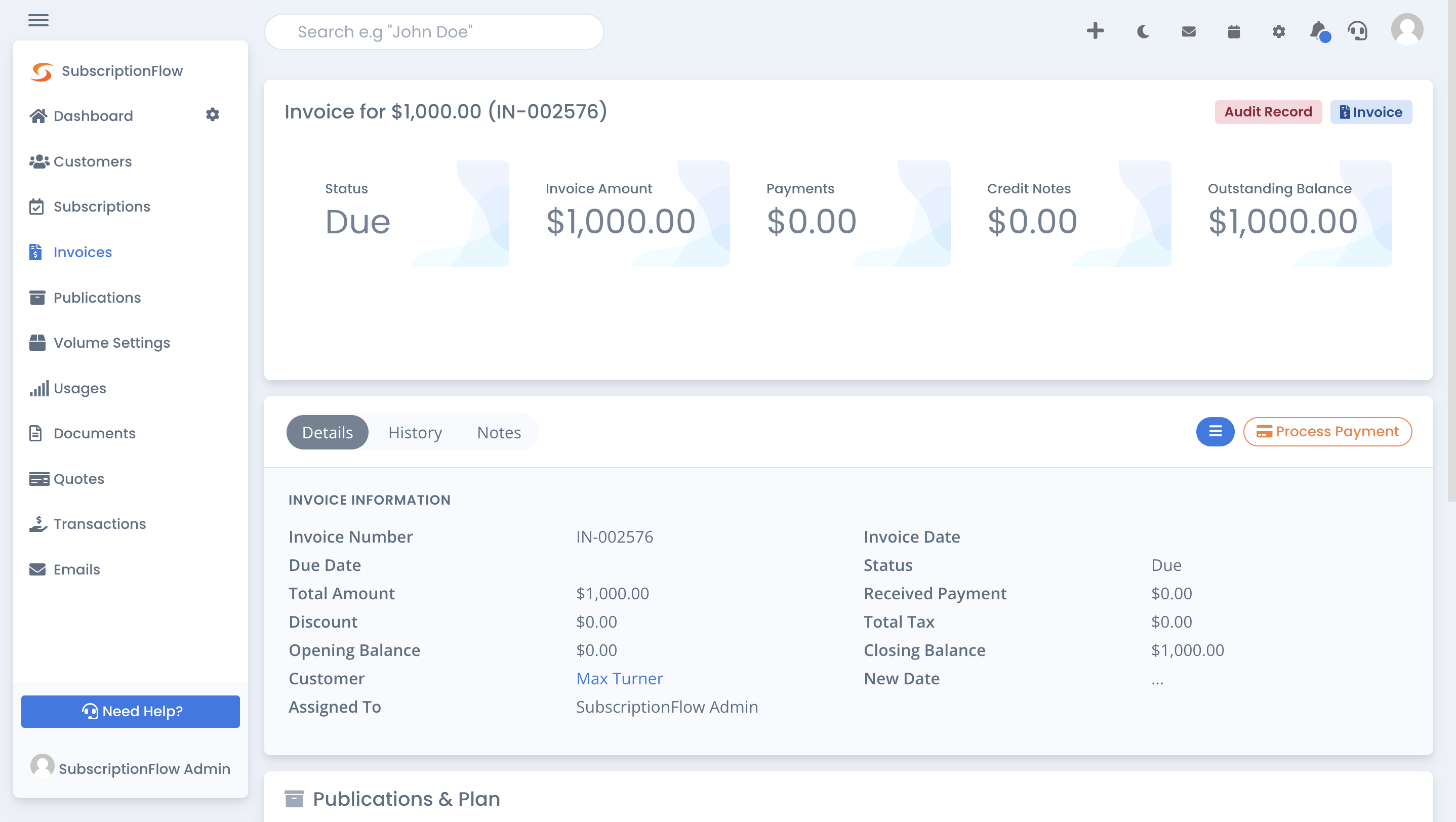Select the Details tab
1456x822 pixels.
click(x=327, y=432)
